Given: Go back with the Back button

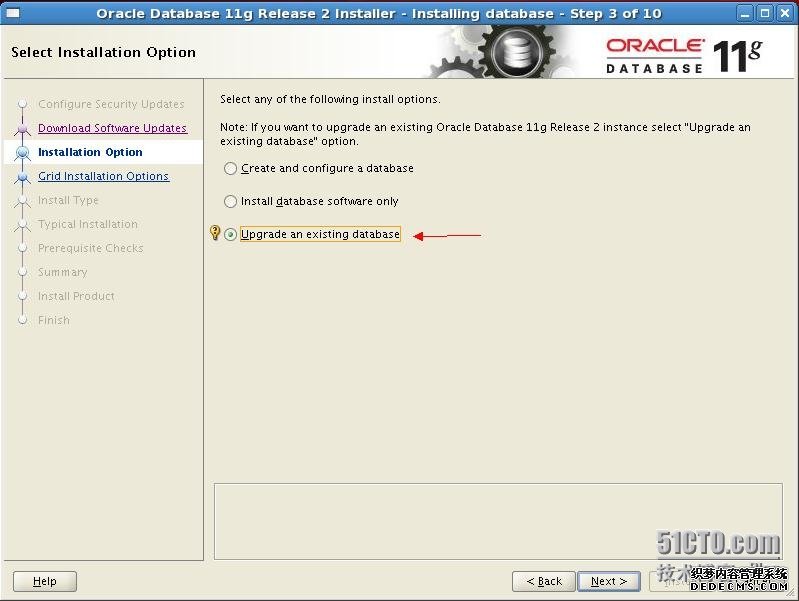Looking at the screenshot, I should (544, 581).
